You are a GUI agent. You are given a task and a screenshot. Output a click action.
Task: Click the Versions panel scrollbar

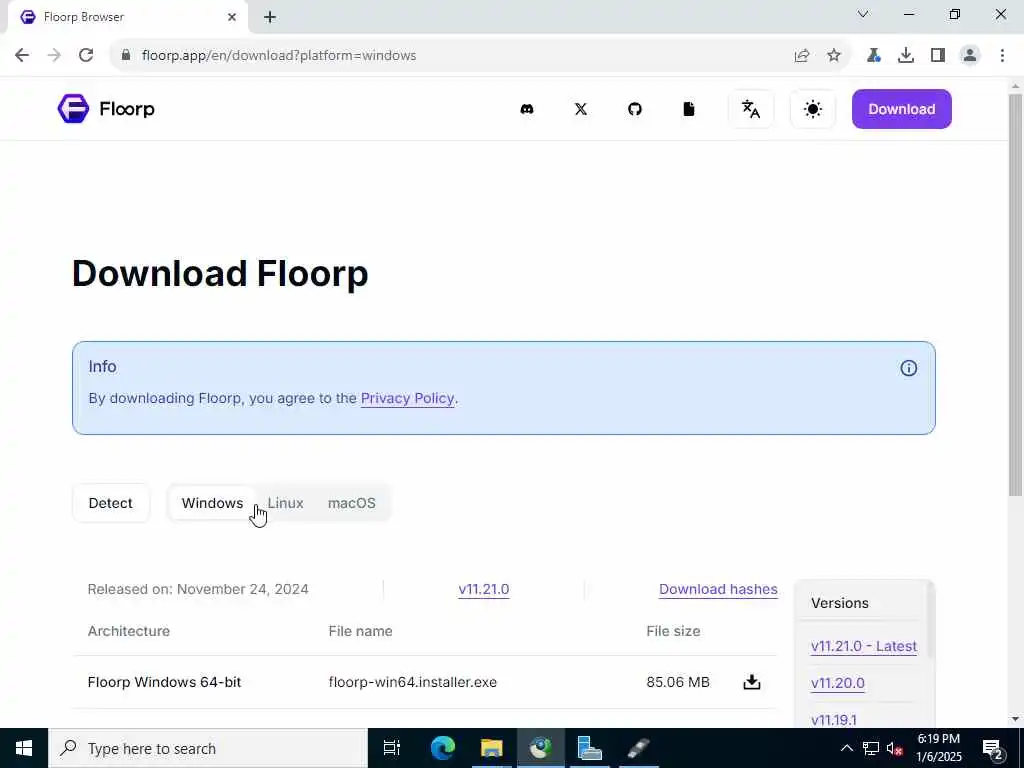[930, 620]
